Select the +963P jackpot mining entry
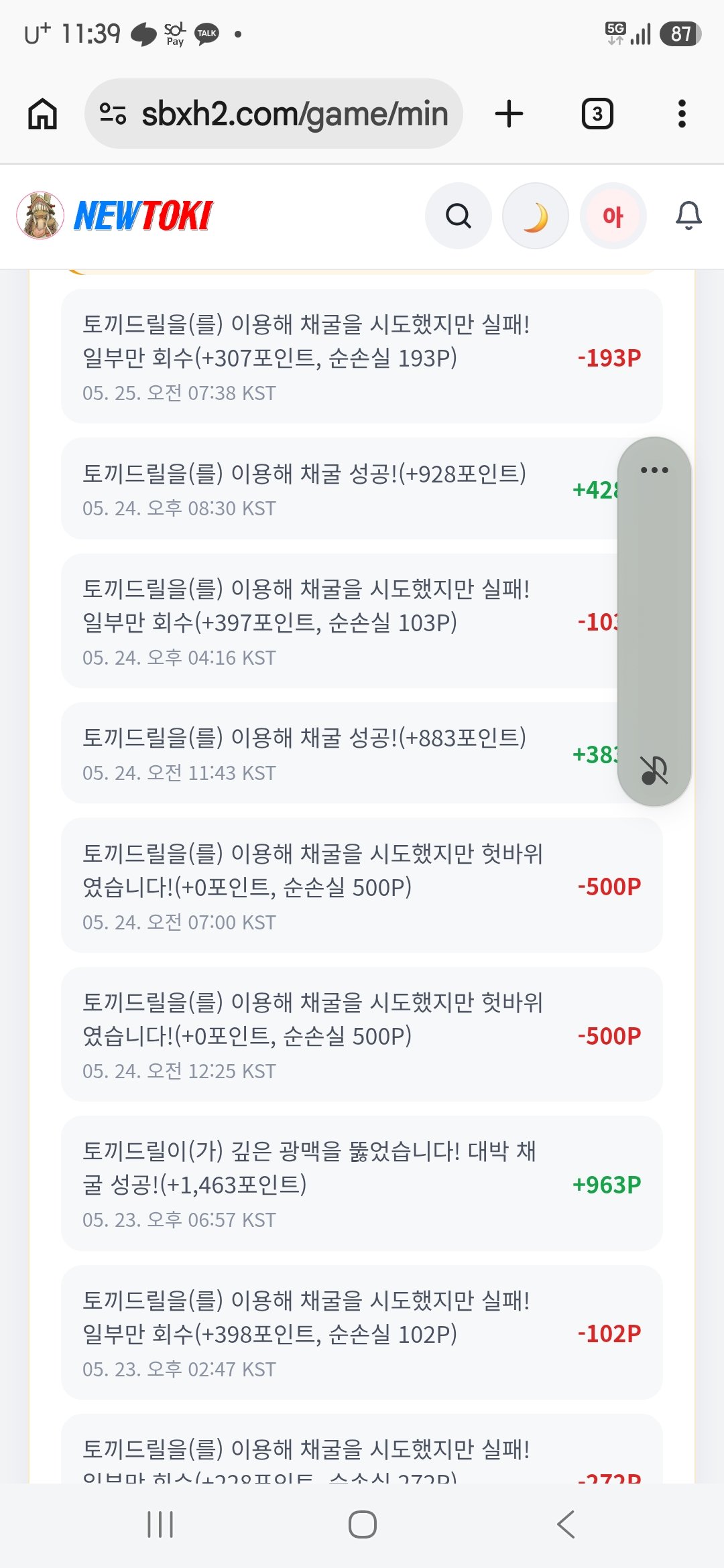Viewport: 724px width, 1568px height. click(362, 1183)
